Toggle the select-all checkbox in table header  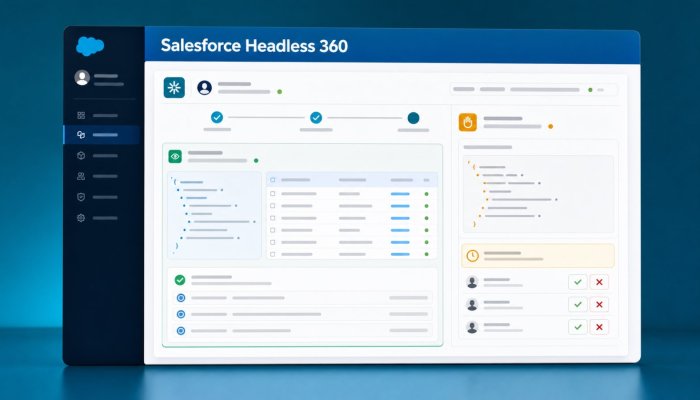coord(273,180)
